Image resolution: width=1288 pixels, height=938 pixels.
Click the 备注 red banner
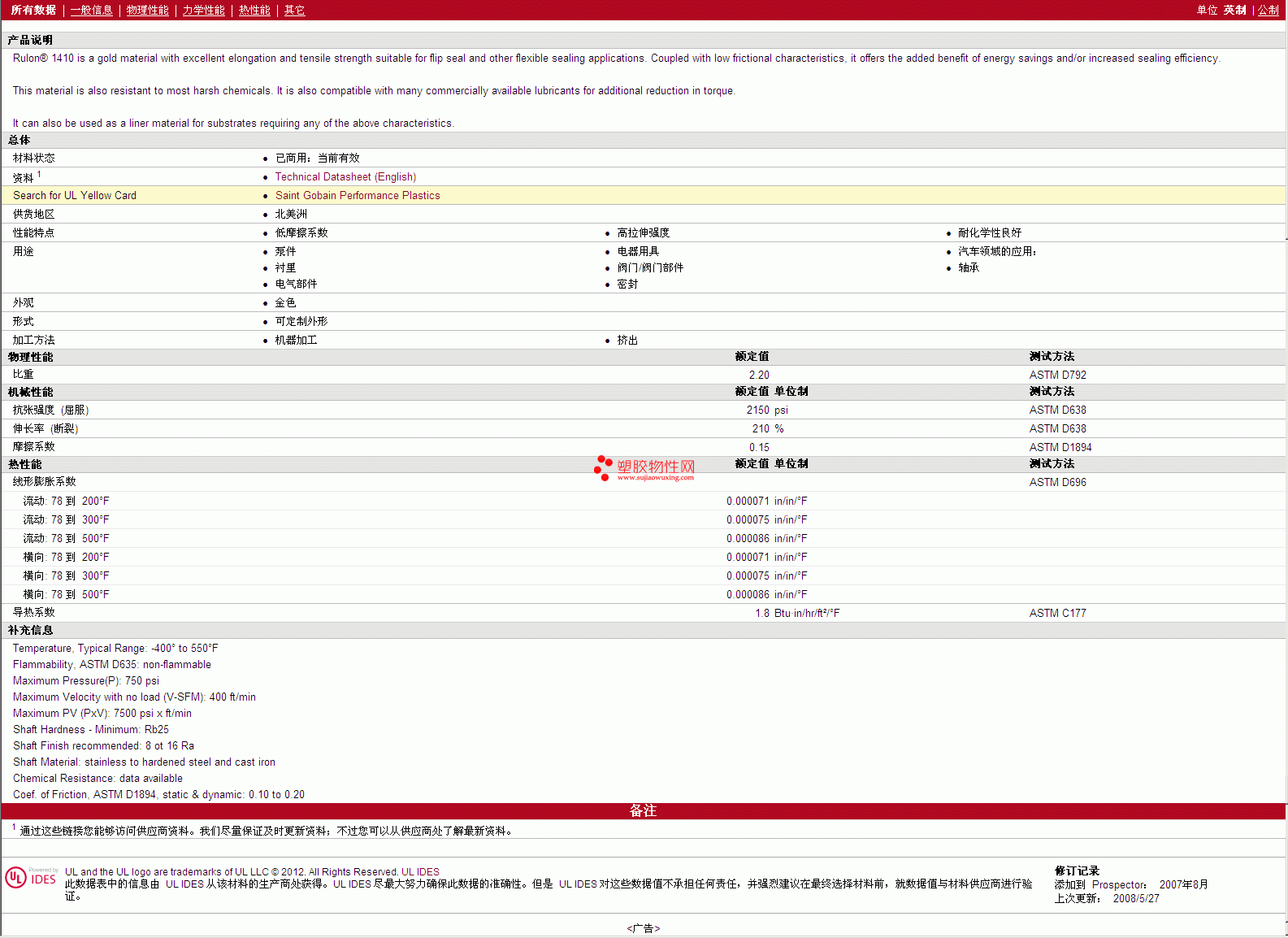(644, 811)
